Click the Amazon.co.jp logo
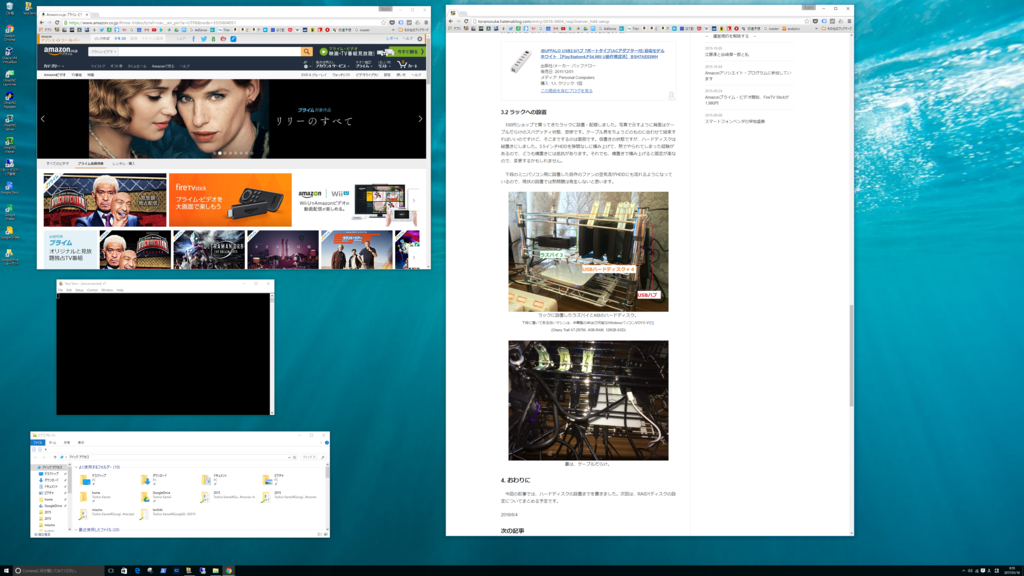The image size is (1024, 576). click(x=60, y=51)
